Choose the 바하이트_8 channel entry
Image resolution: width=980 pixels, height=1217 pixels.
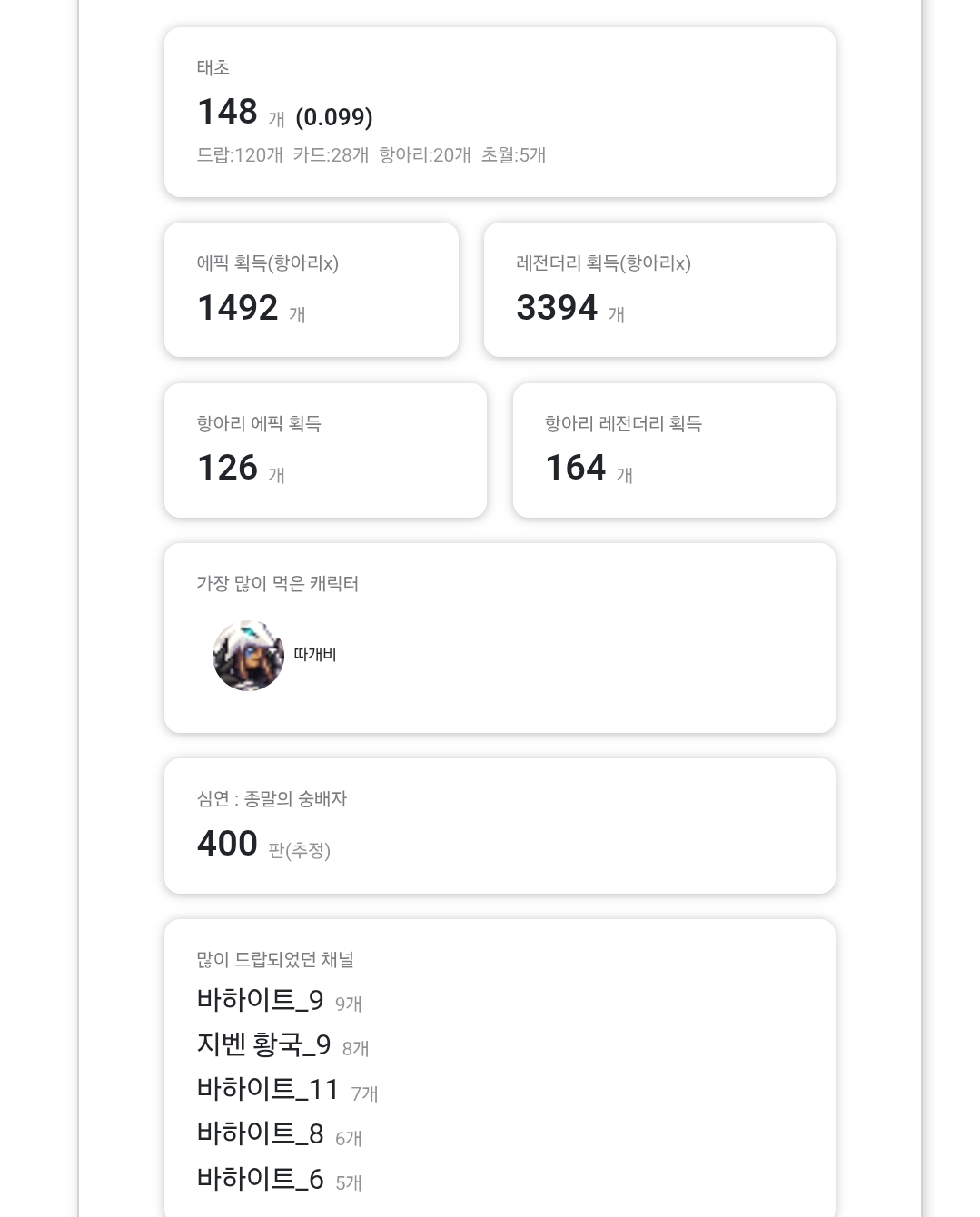click(x=260, y=1133)
